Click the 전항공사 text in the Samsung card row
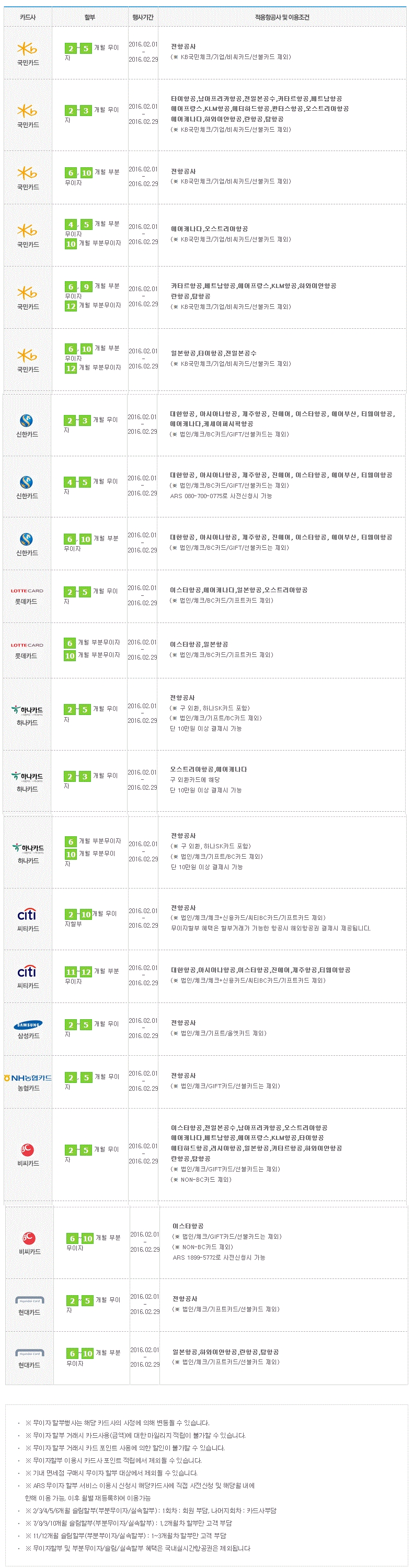 coord(183,1023)
